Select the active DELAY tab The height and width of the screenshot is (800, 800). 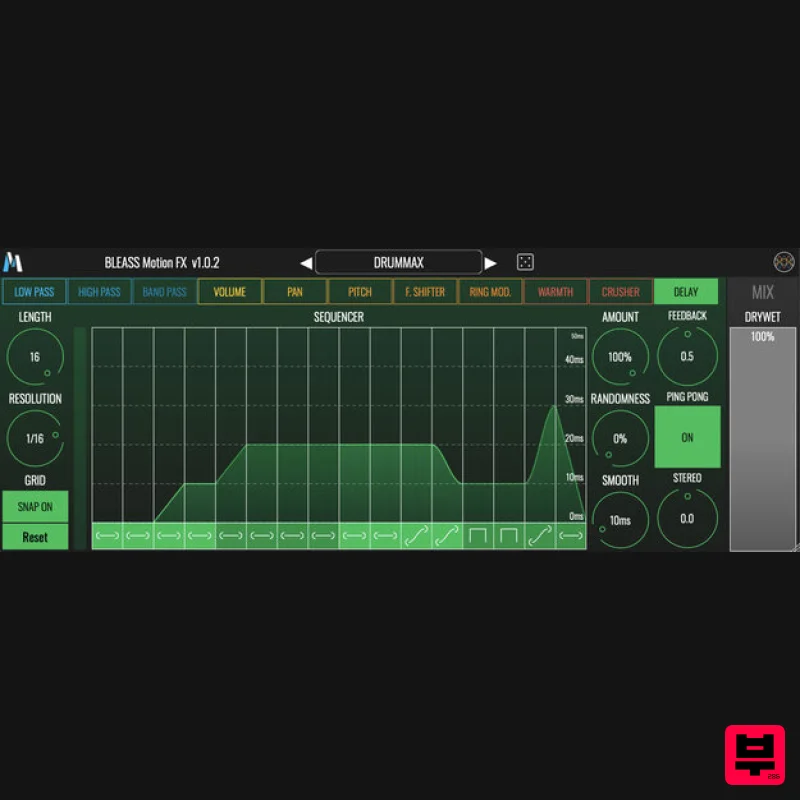pos(686,292)
